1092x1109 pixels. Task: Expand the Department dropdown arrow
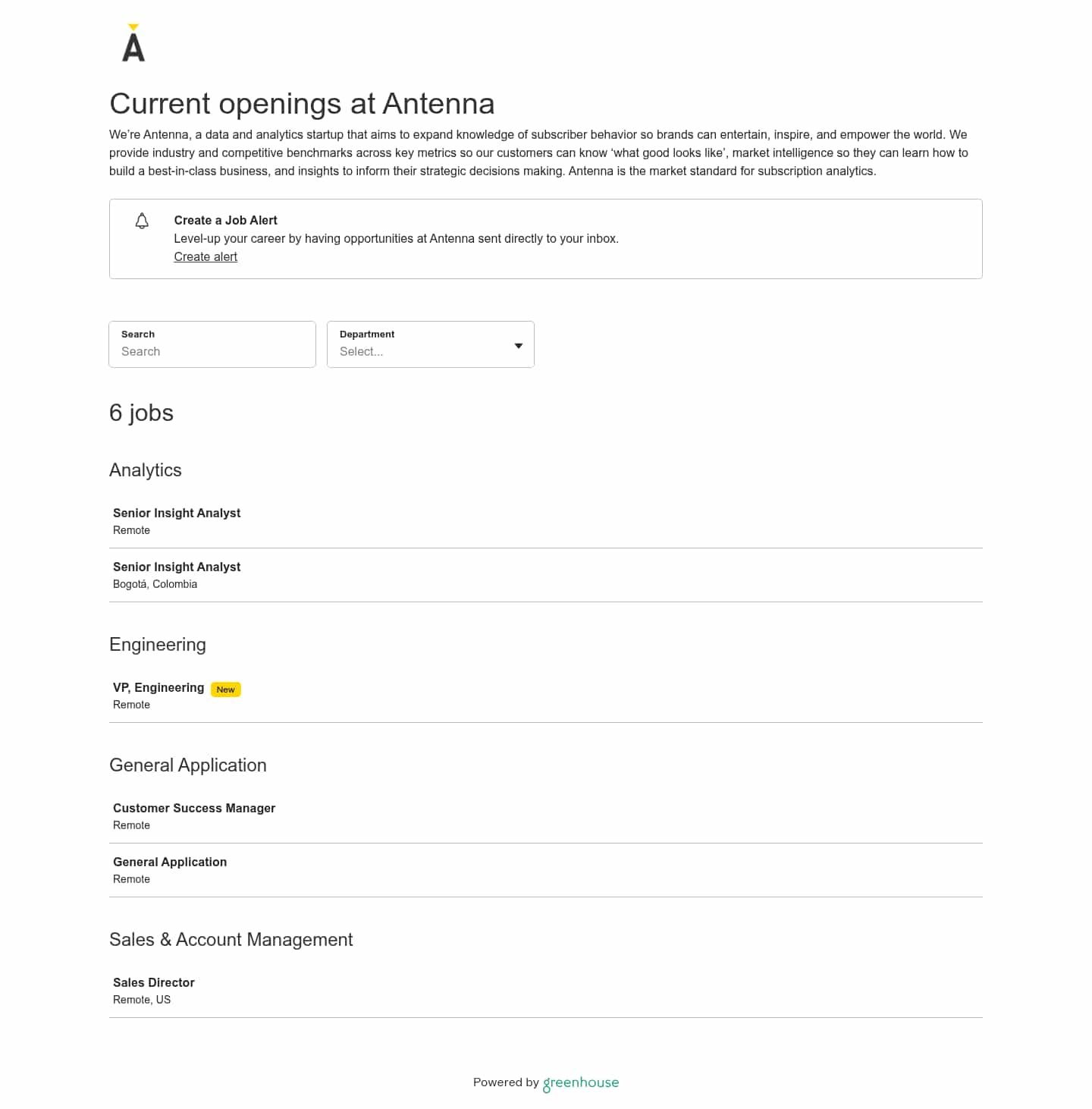click(x=519, y=346)
